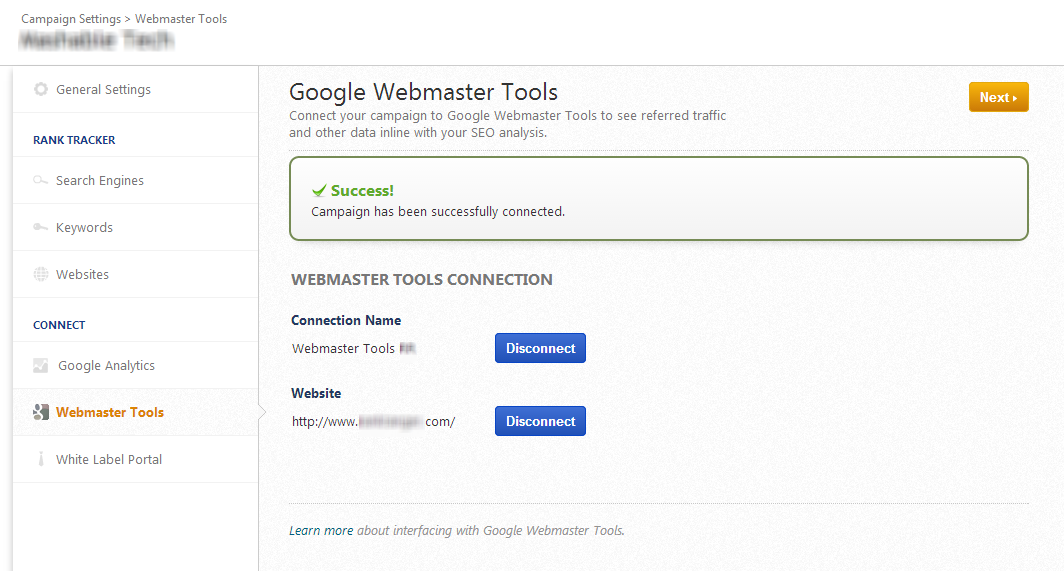Open the Websites sidebar item
This screenshot has height=571, width=1064.
[82, 275]
